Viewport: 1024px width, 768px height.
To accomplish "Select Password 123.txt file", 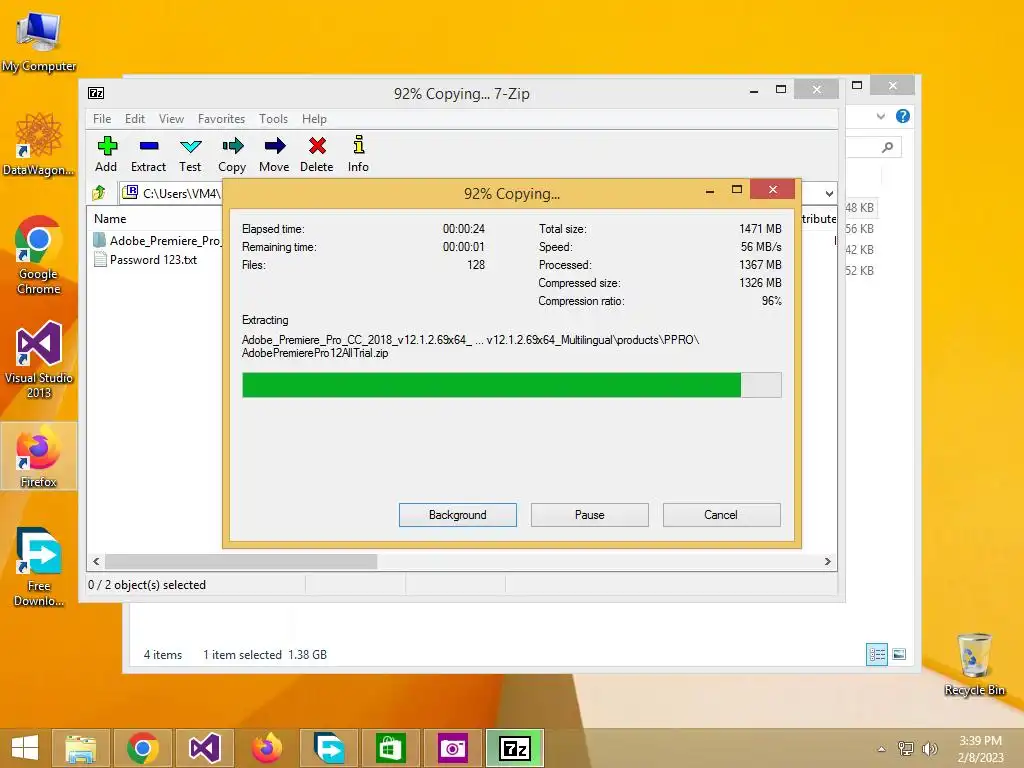I will click(x=146, y=260).
